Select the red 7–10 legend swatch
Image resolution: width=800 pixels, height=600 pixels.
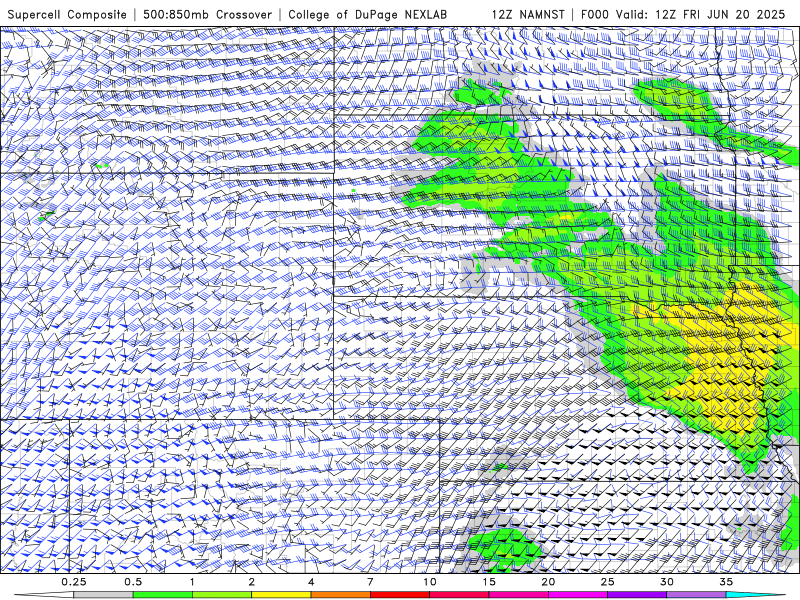coord(400,595)
